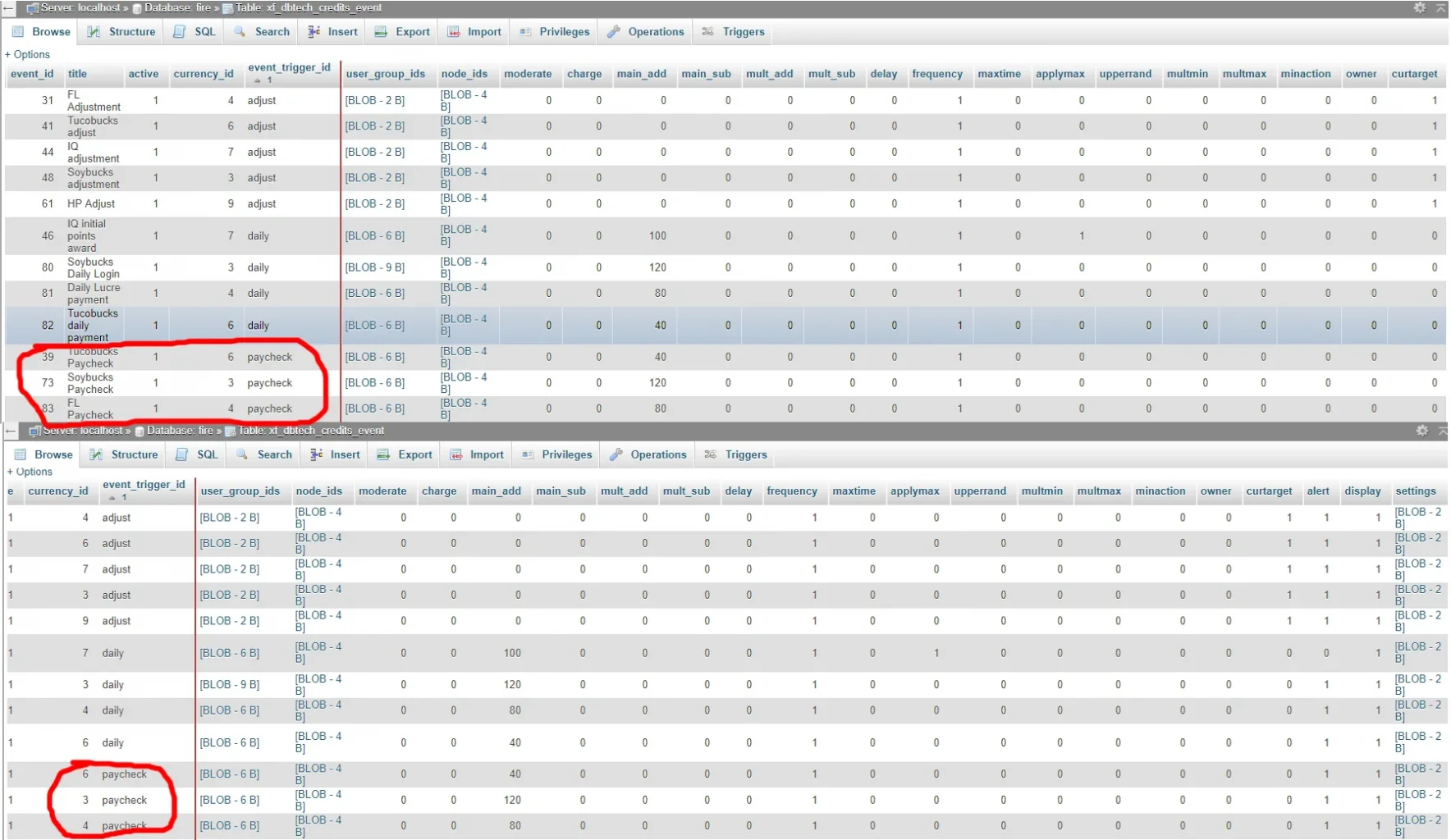Sort by user_group_ids header in bottom panel
The image size is (1451, 840).
pyautogui.click(x=240, y=491)
